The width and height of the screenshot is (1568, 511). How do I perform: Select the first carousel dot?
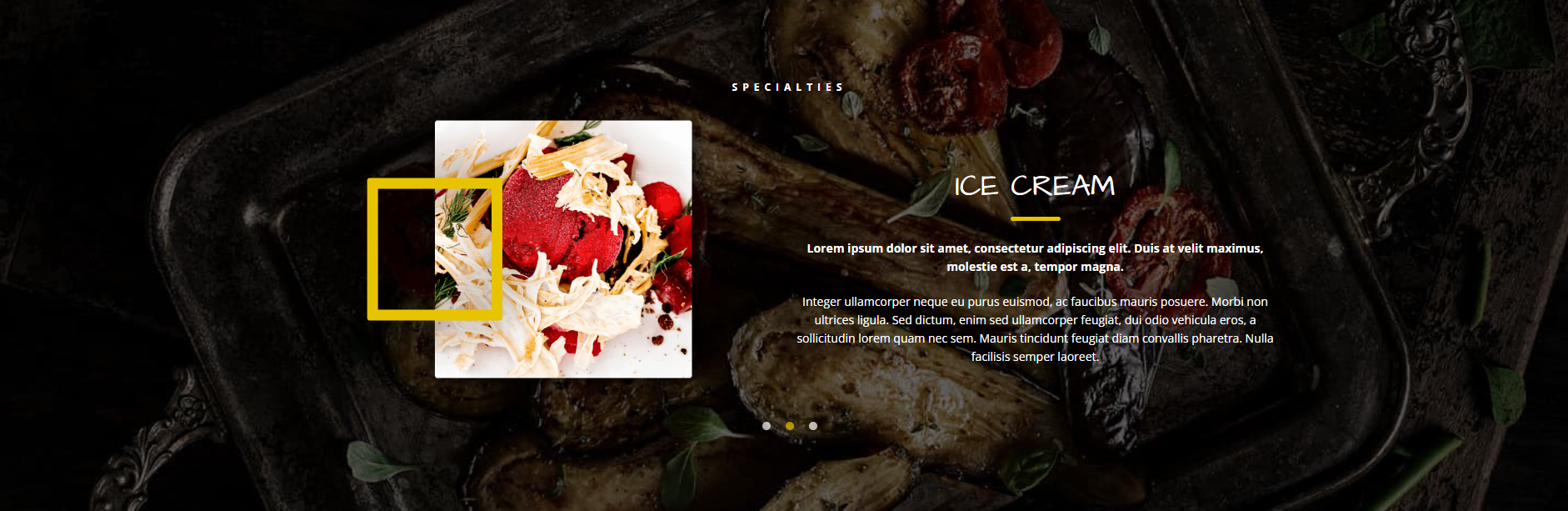[767, 426]
